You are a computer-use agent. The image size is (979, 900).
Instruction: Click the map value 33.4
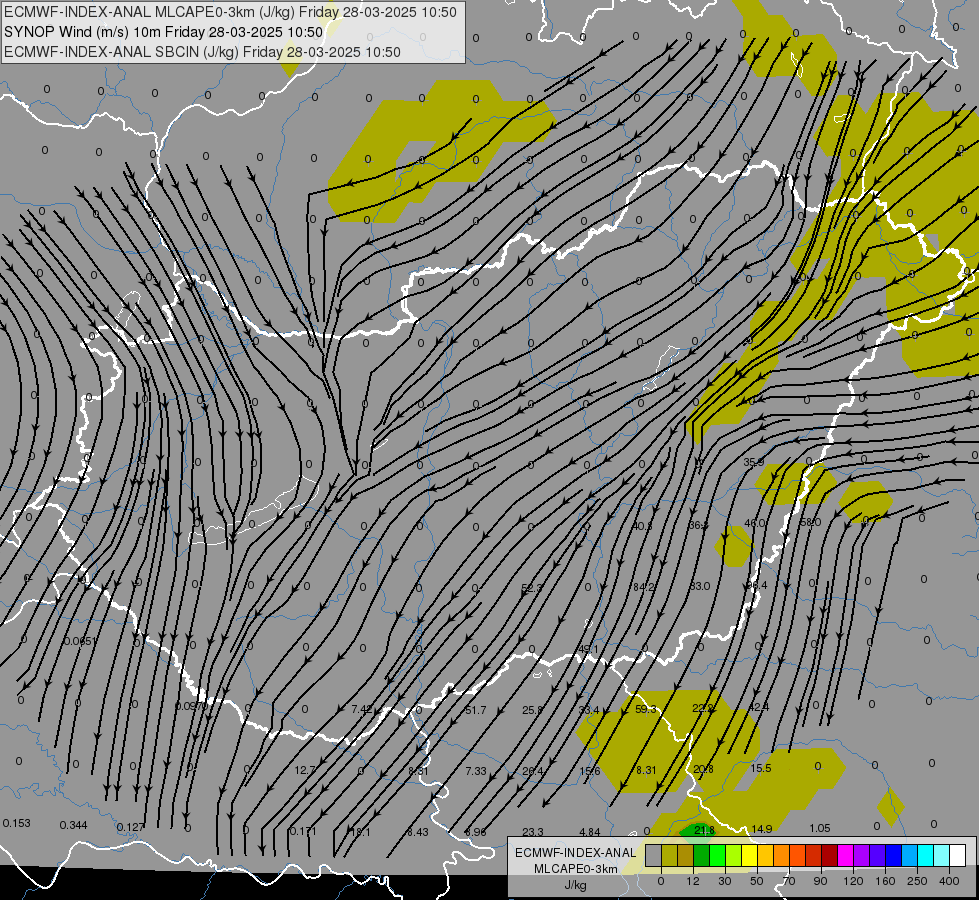click(x=589, y=710)
